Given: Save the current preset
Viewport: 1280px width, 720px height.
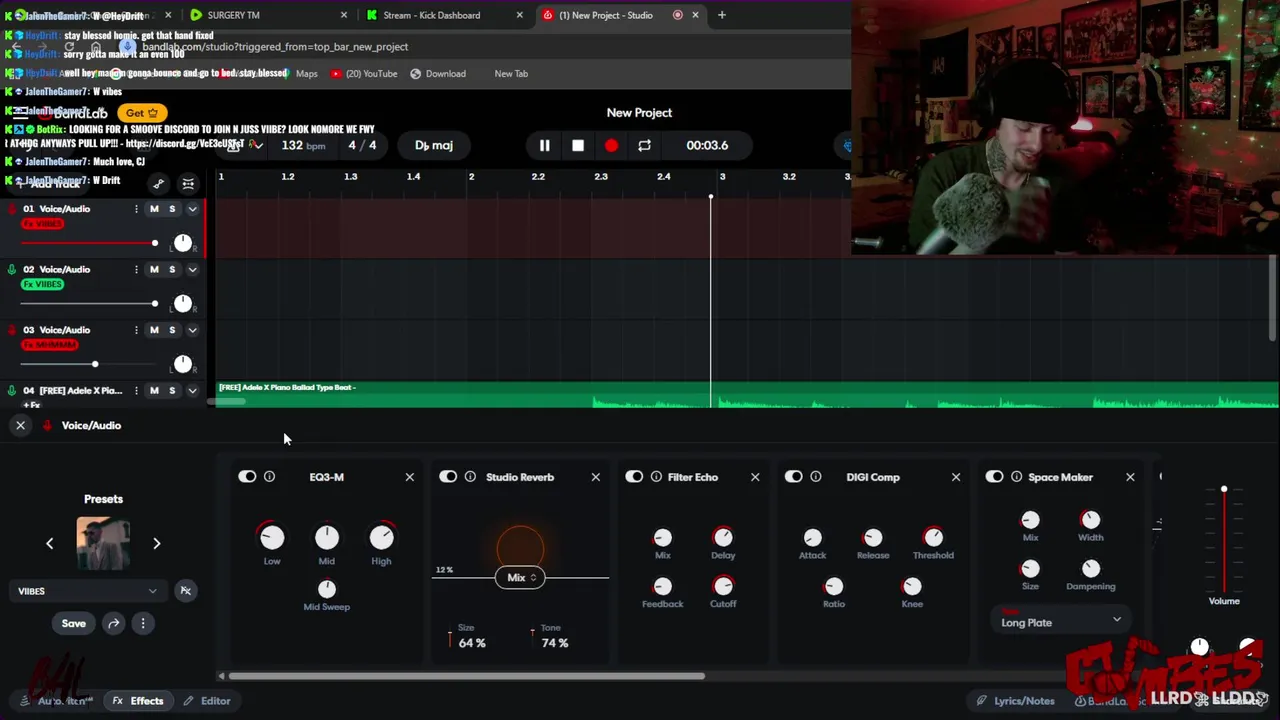Looking at the screenshot, I should (74, 623).
